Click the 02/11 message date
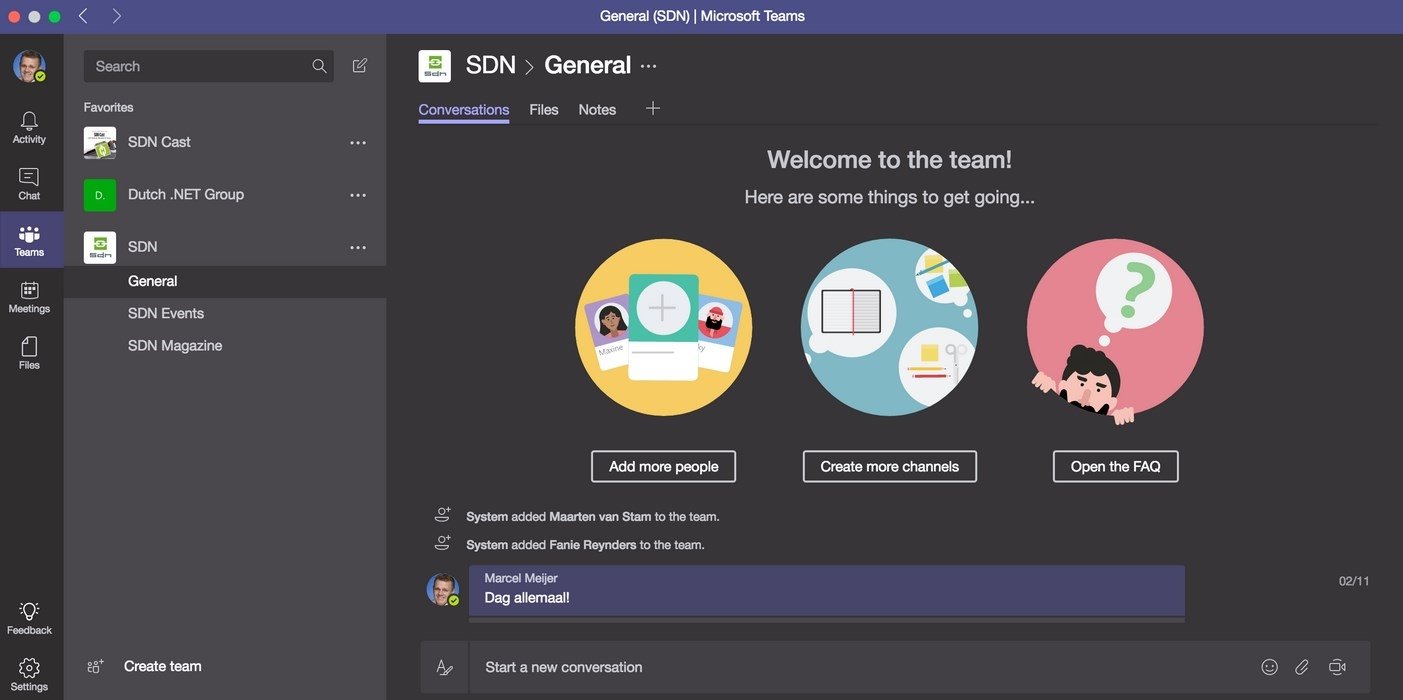Image resolution: width=1403 pixels, height=700 pixels. click(1354, 581)
